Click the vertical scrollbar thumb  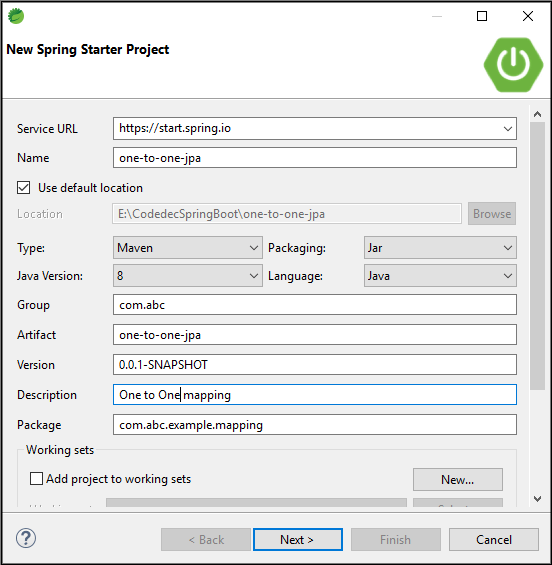tap(537, 256)
